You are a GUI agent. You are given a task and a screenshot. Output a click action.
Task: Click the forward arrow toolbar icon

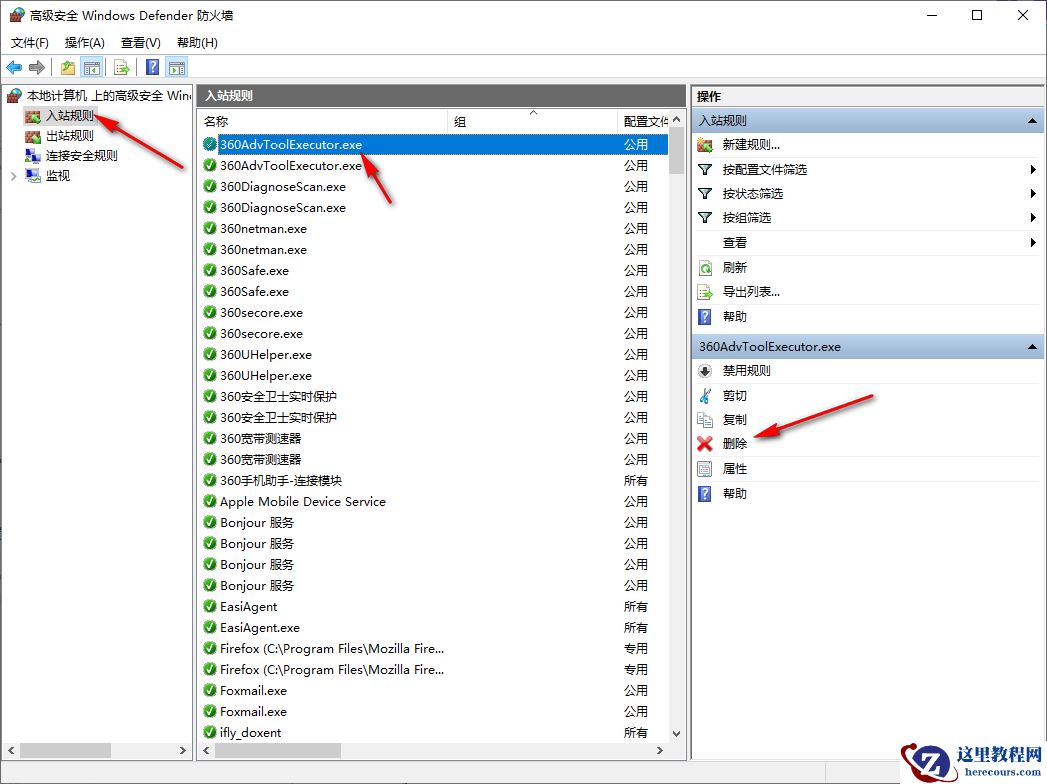point(37,66)
